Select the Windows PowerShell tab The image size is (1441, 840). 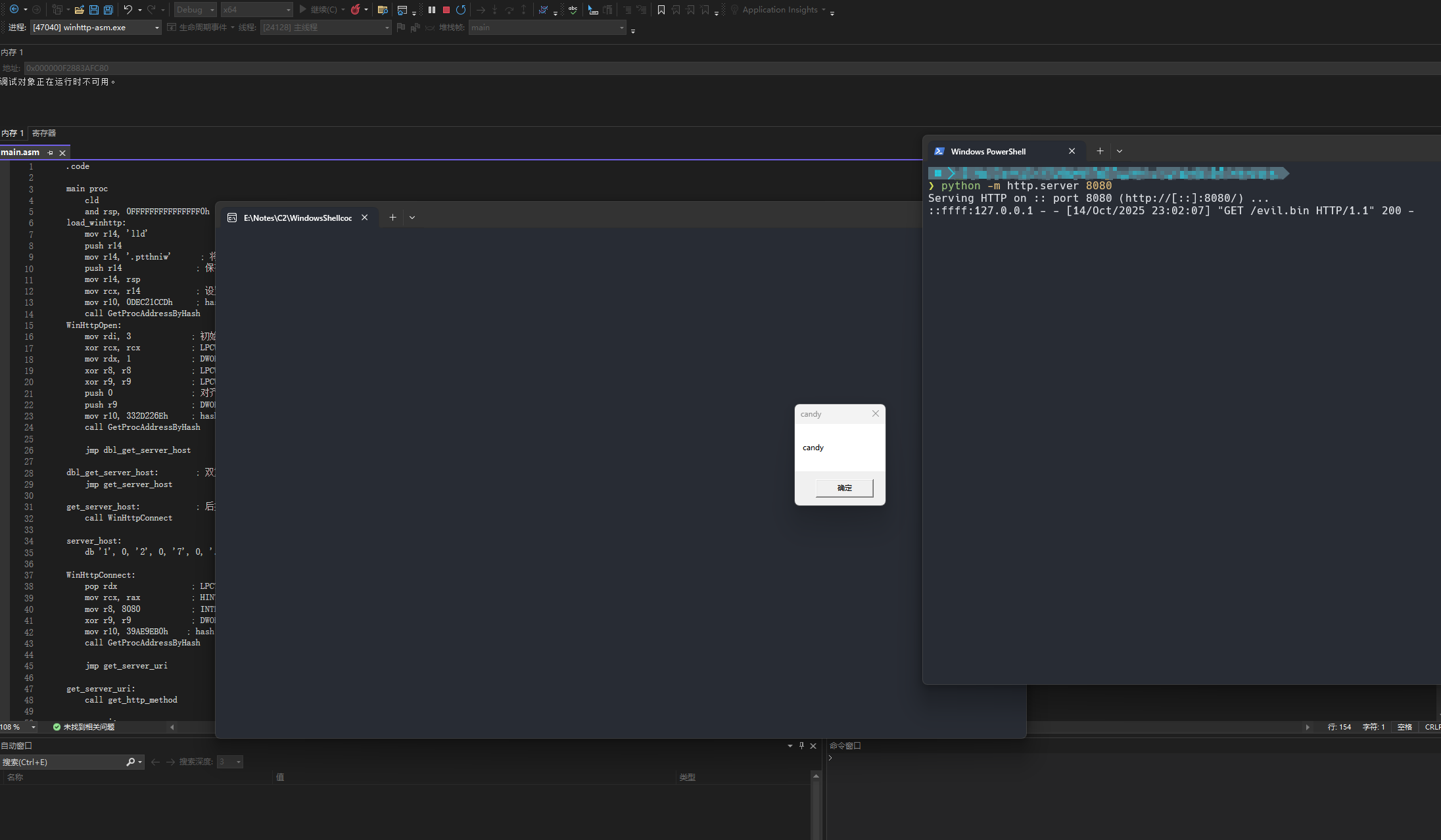click(x=987, y=152)
